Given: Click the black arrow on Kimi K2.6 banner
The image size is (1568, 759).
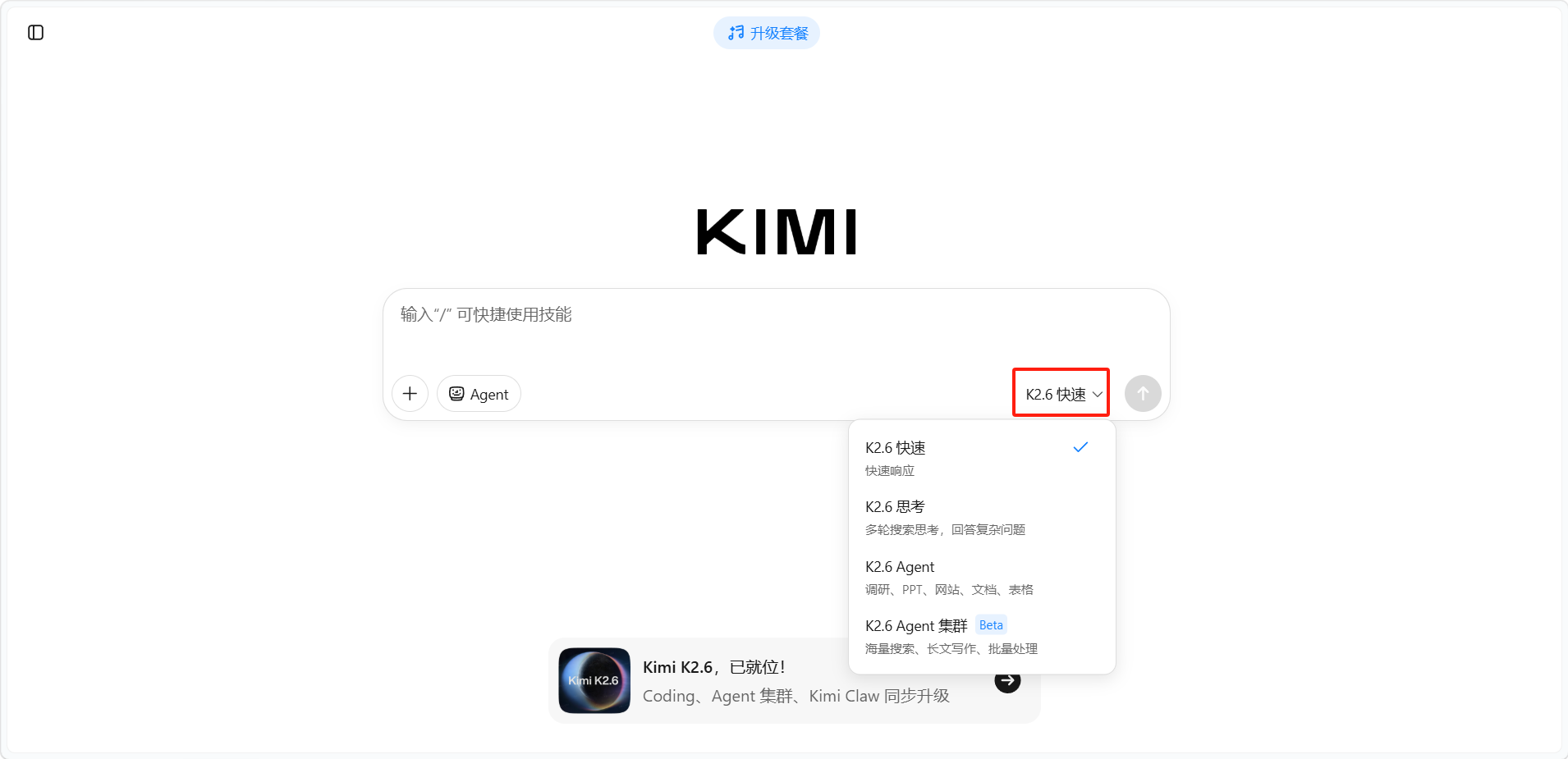Looking at the screenshot, I should 1007,681.
